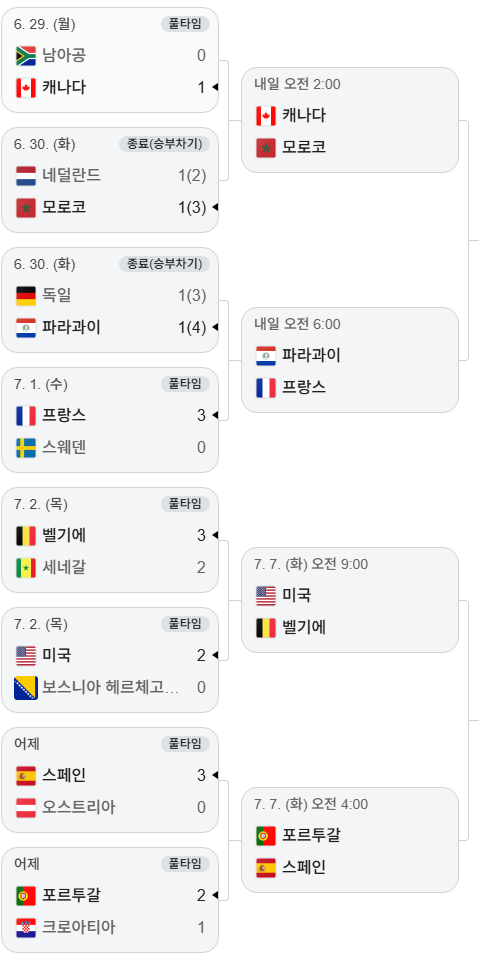Click the Senegal flag icon

point(26,568)
